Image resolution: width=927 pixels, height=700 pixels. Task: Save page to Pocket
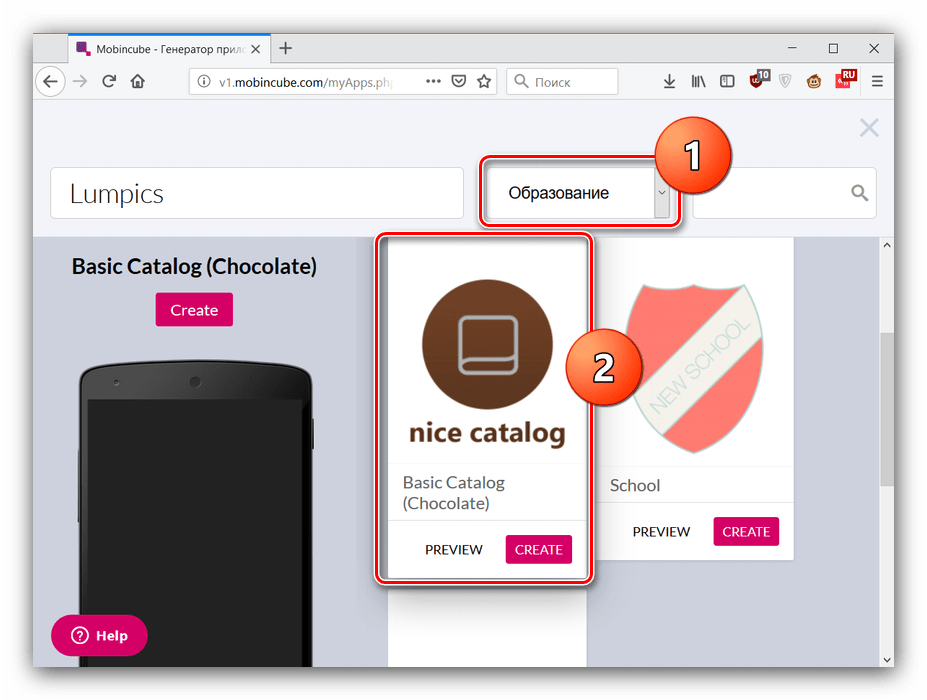pos(458,82)
